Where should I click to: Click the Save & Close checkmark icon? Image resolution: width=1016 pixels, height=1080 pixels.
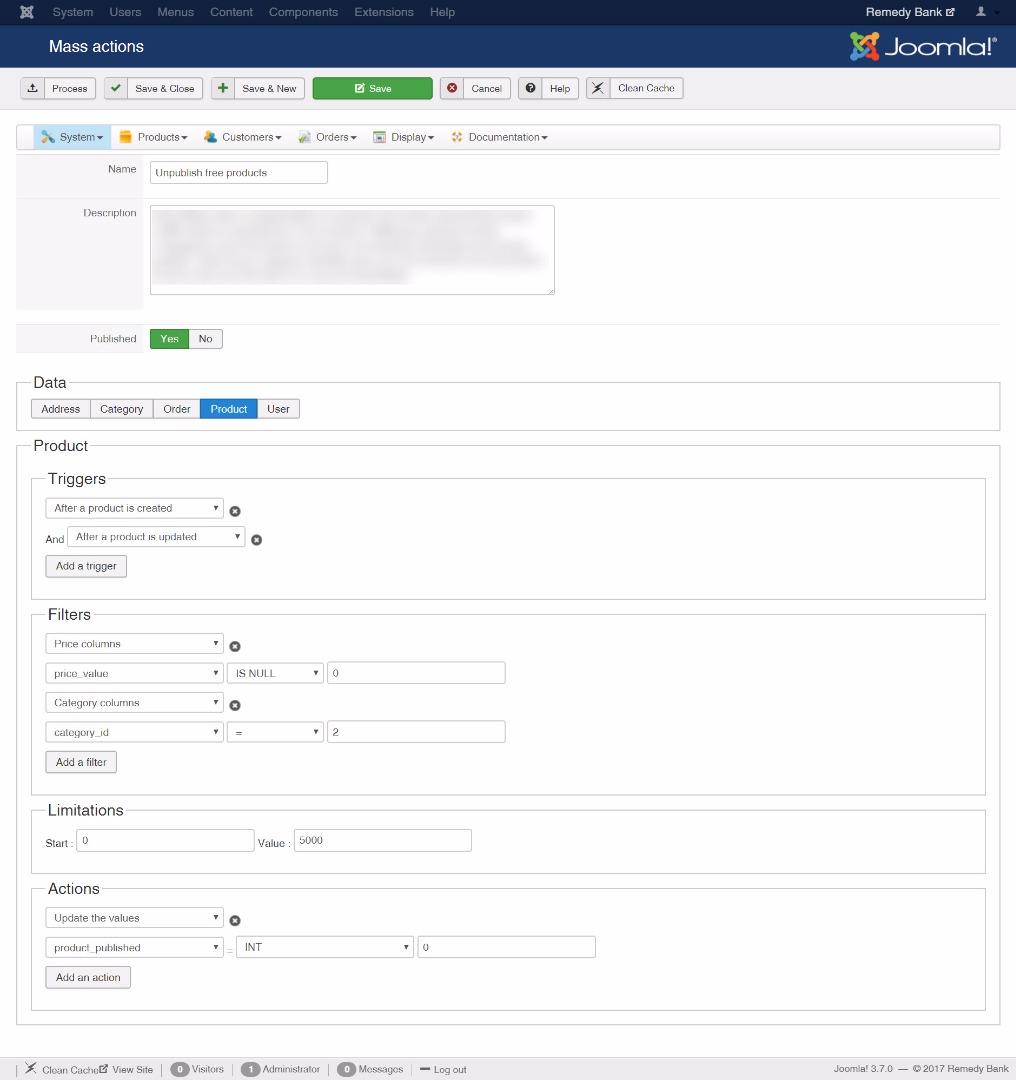click(x=116, y=88)
